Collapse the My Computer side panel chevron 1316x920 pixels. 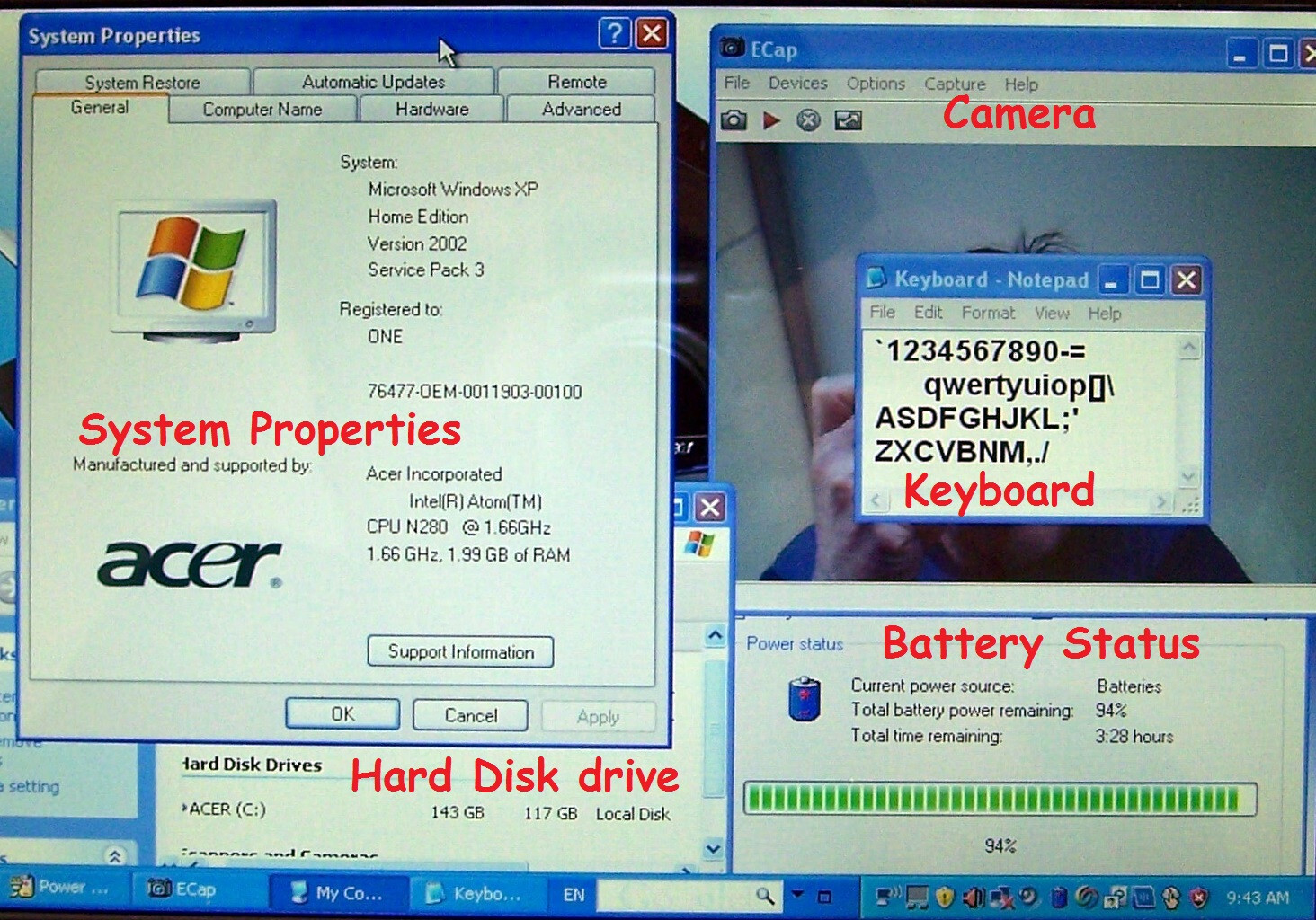point(115,856)
